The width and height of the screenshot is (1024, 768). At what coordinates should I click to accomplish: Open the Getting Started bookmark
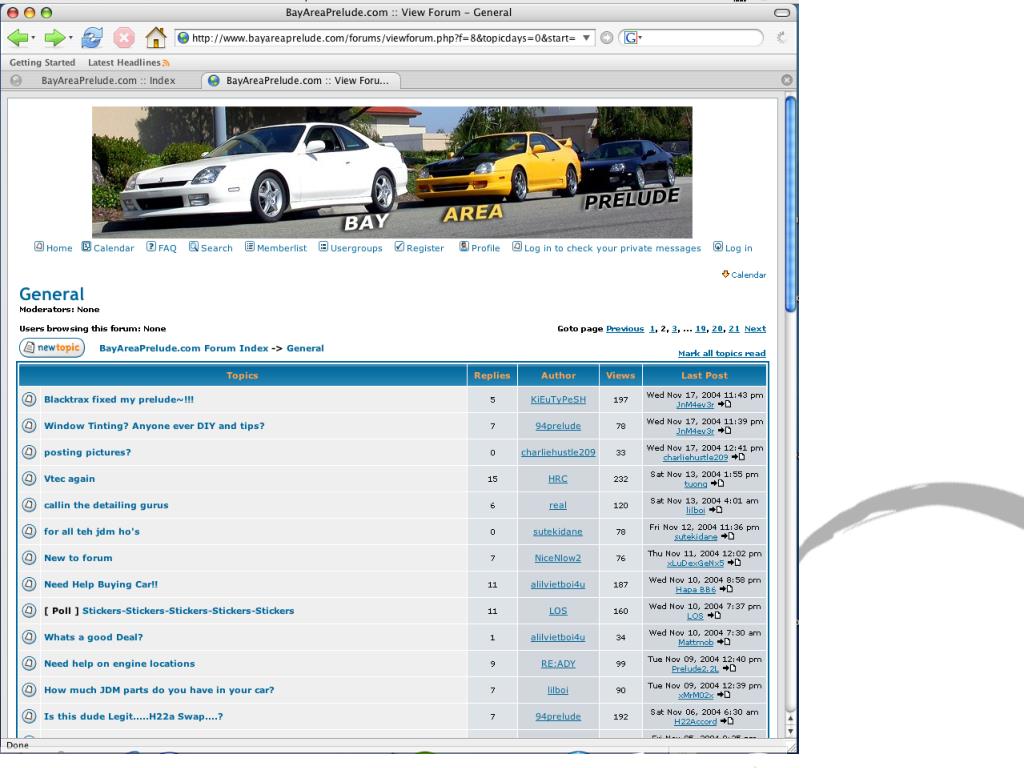pyautogui.click(x=42, y=63)
